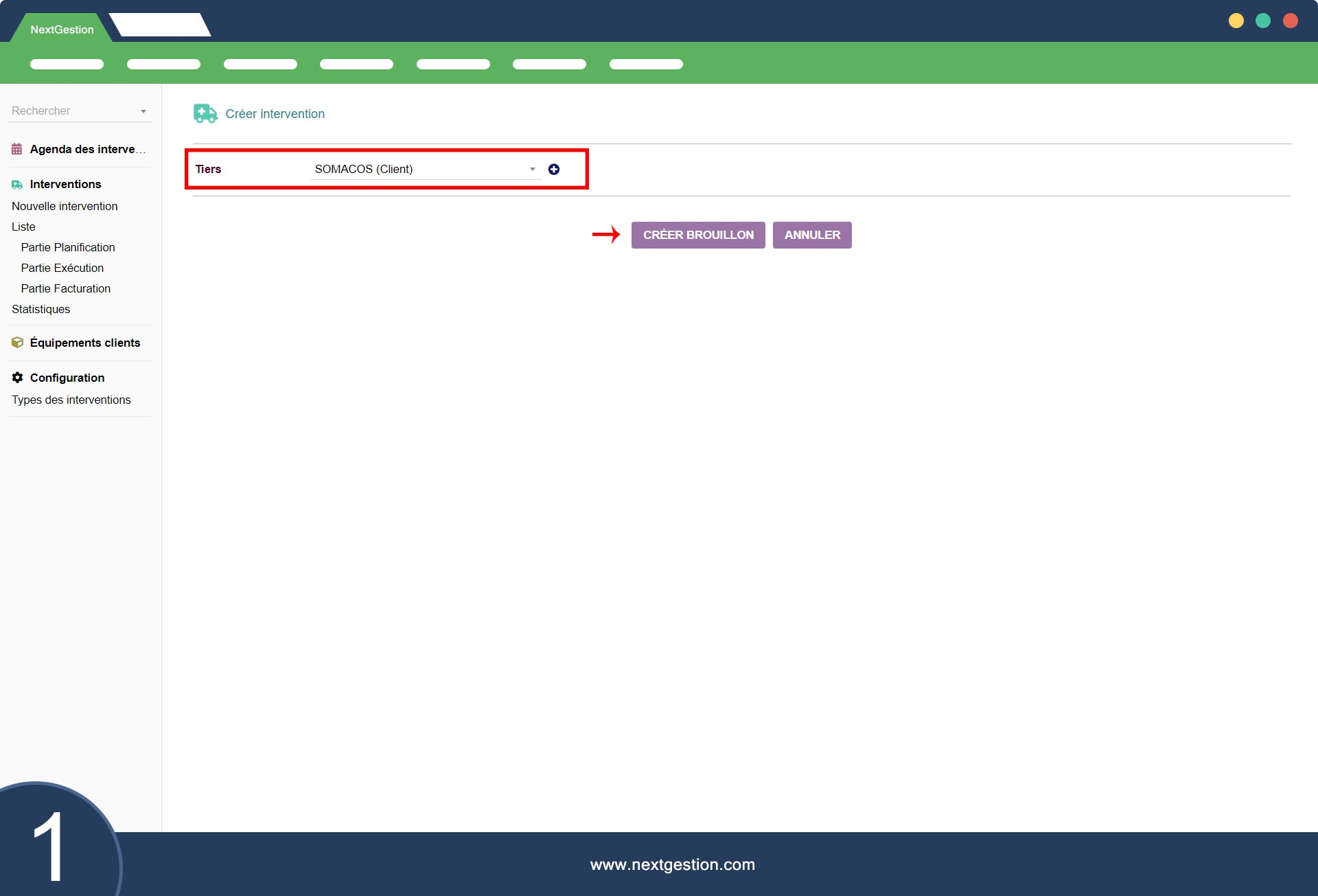
Task: Open Types des interventions settings
Action: pyautogui.click(x=71, y=400)
